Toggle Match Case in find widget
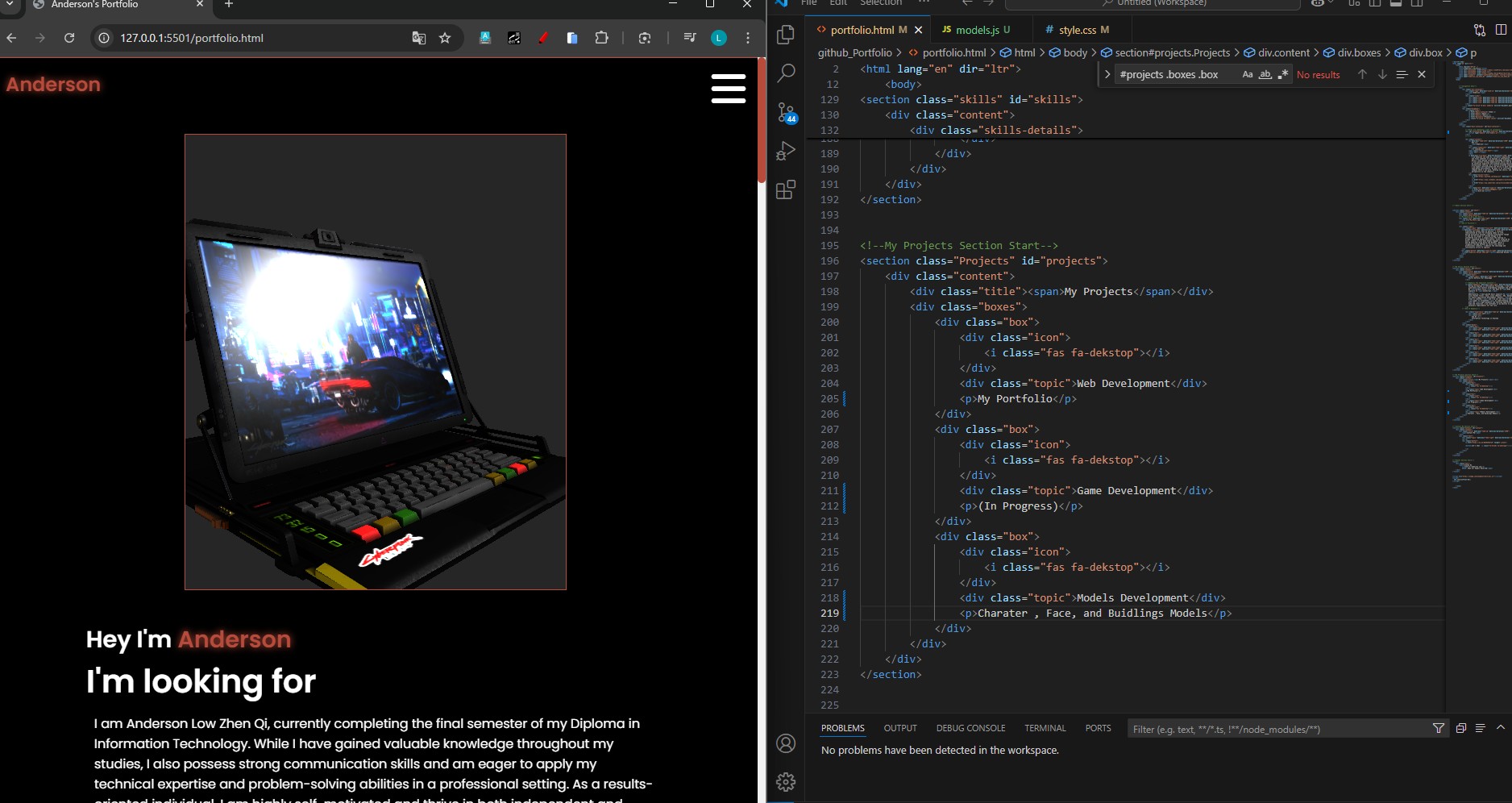 [x=1248, y=74]
